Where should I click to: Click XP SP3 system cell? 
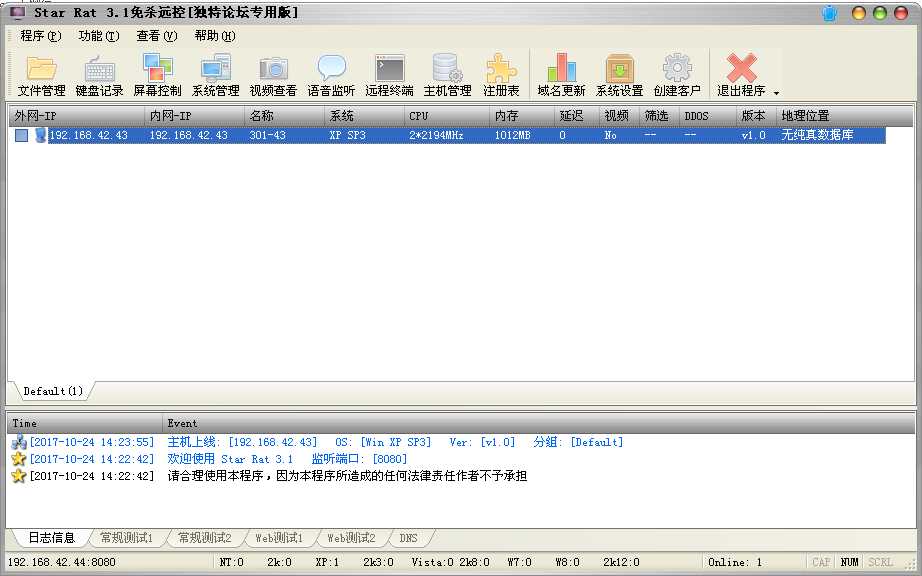point(348,135)
